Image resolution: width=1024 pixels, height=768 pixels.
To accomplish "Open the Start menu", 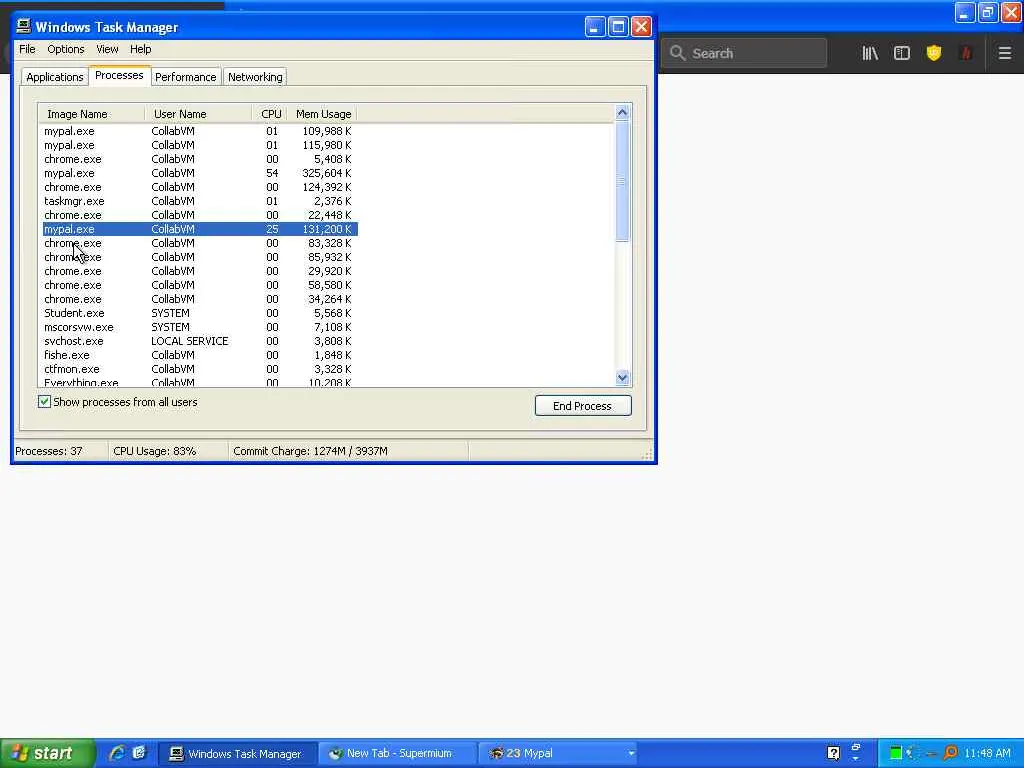I will pyautogui.click(x=48, y=754).
